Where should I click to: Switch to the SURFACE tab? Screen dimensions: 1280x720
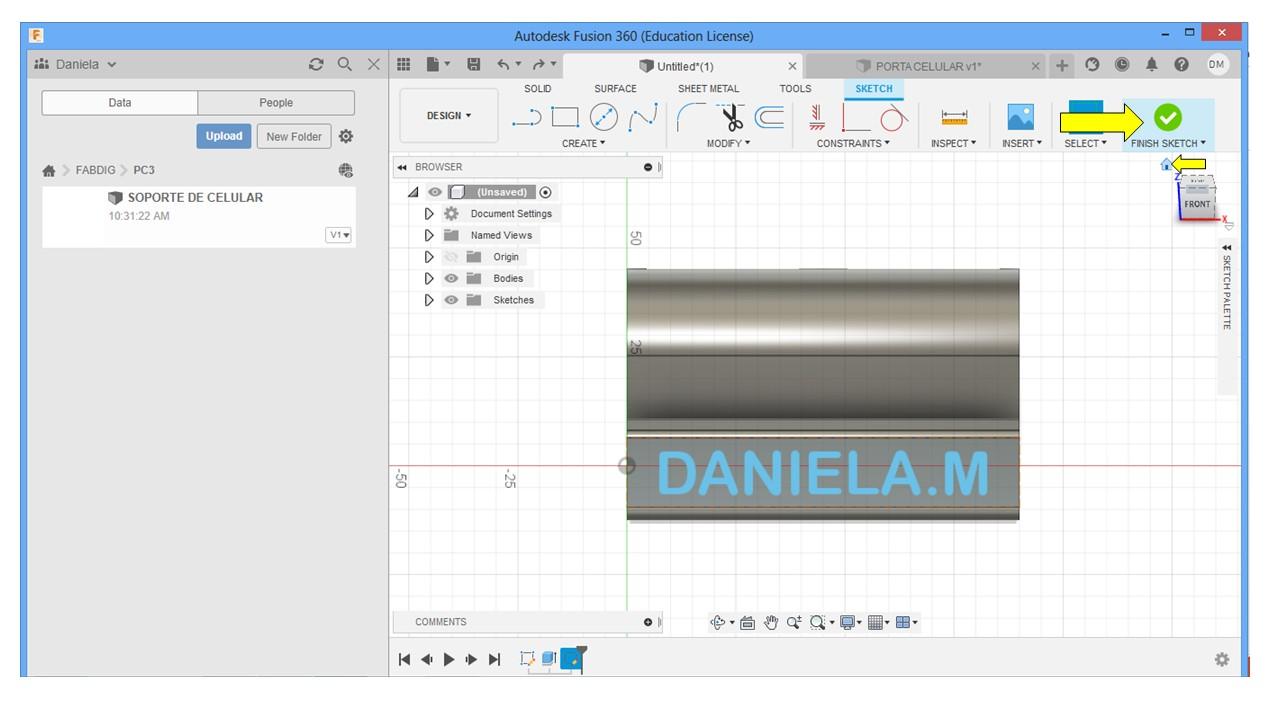(x=615, y=89)
